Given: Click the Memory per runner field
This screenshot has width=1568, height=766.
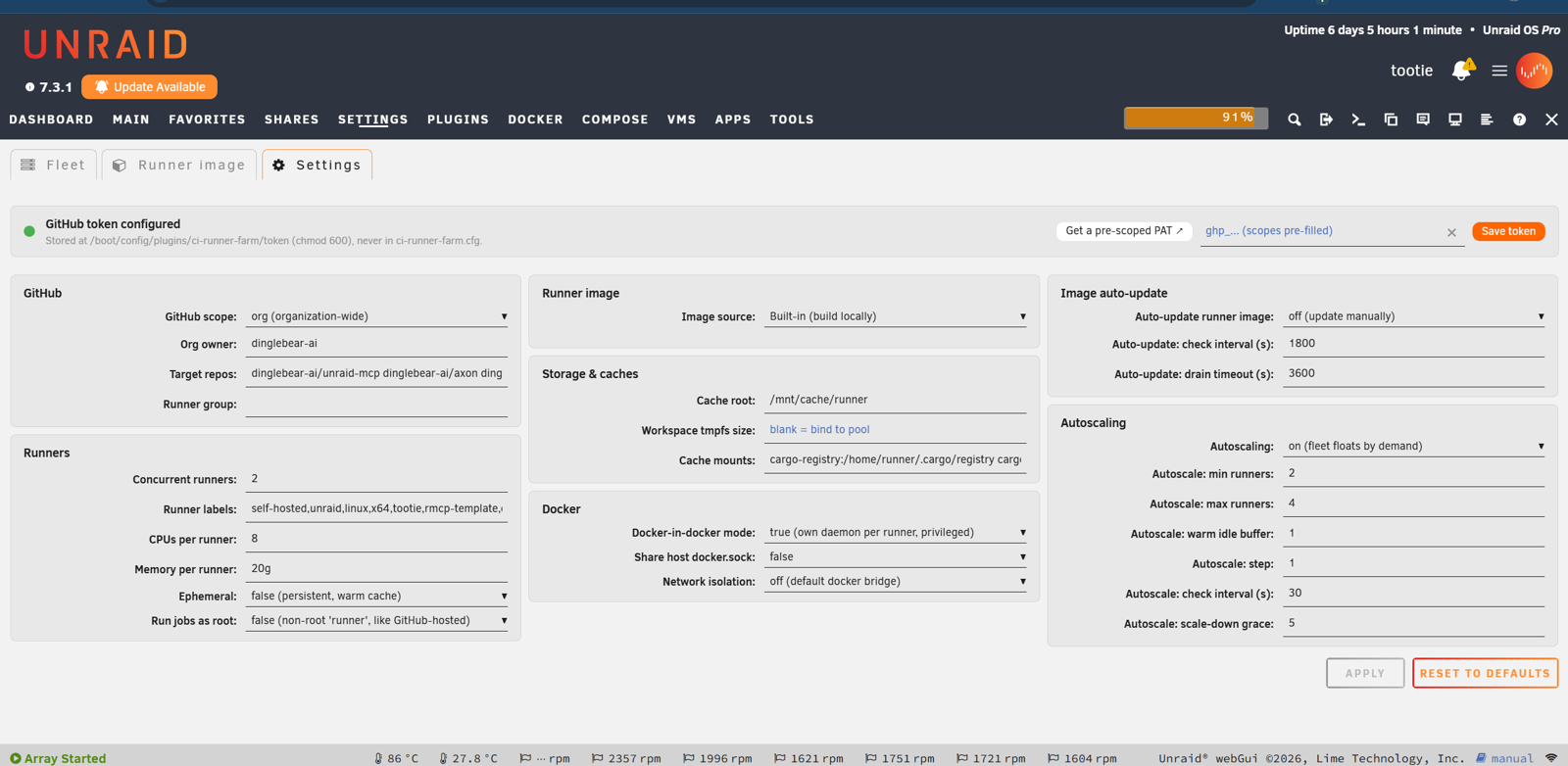Looking at the screenshot, I should coord(377,568).
